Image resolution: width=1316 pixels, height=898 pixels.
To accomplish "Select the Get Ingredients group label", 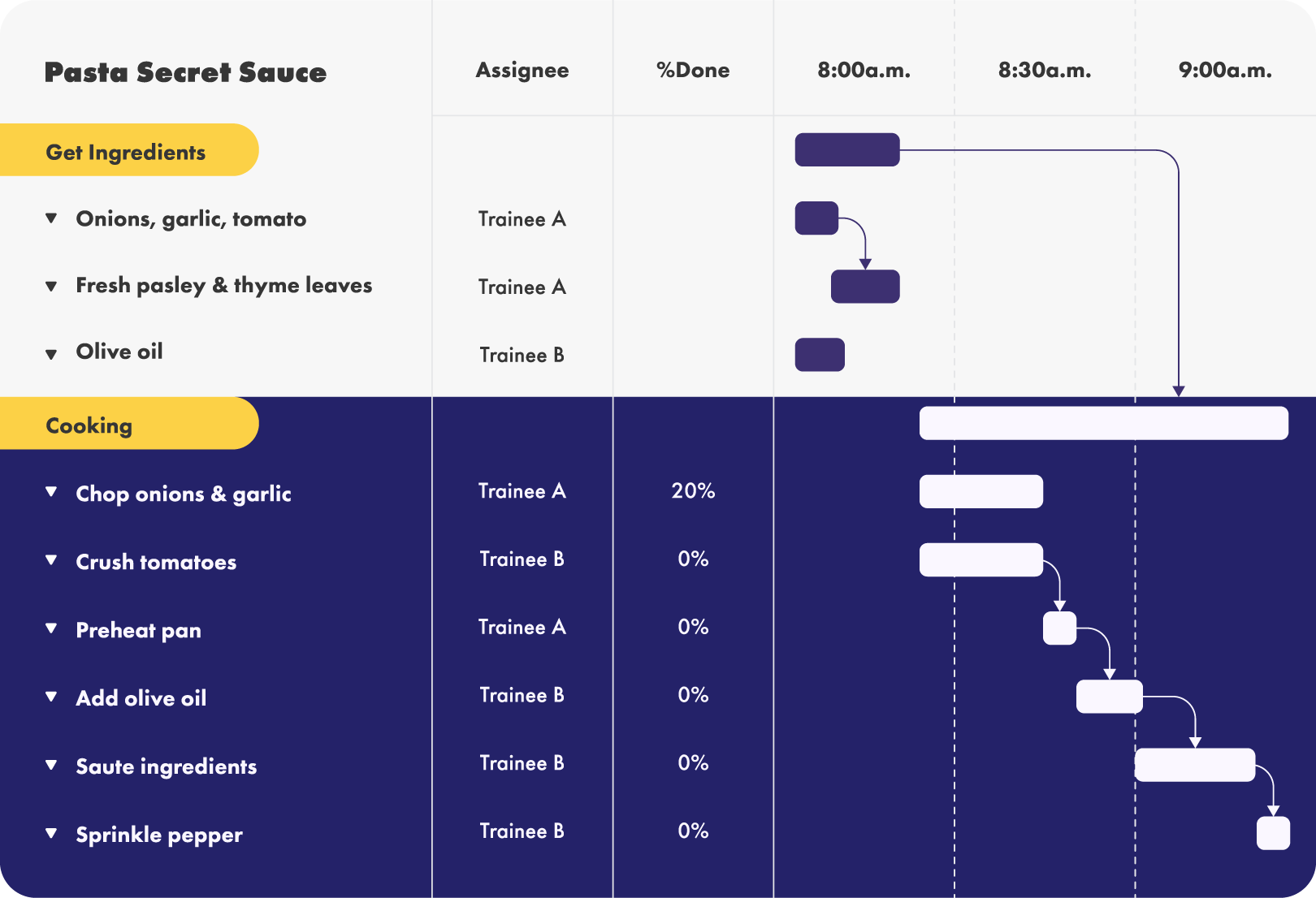I will click(126, 152).
